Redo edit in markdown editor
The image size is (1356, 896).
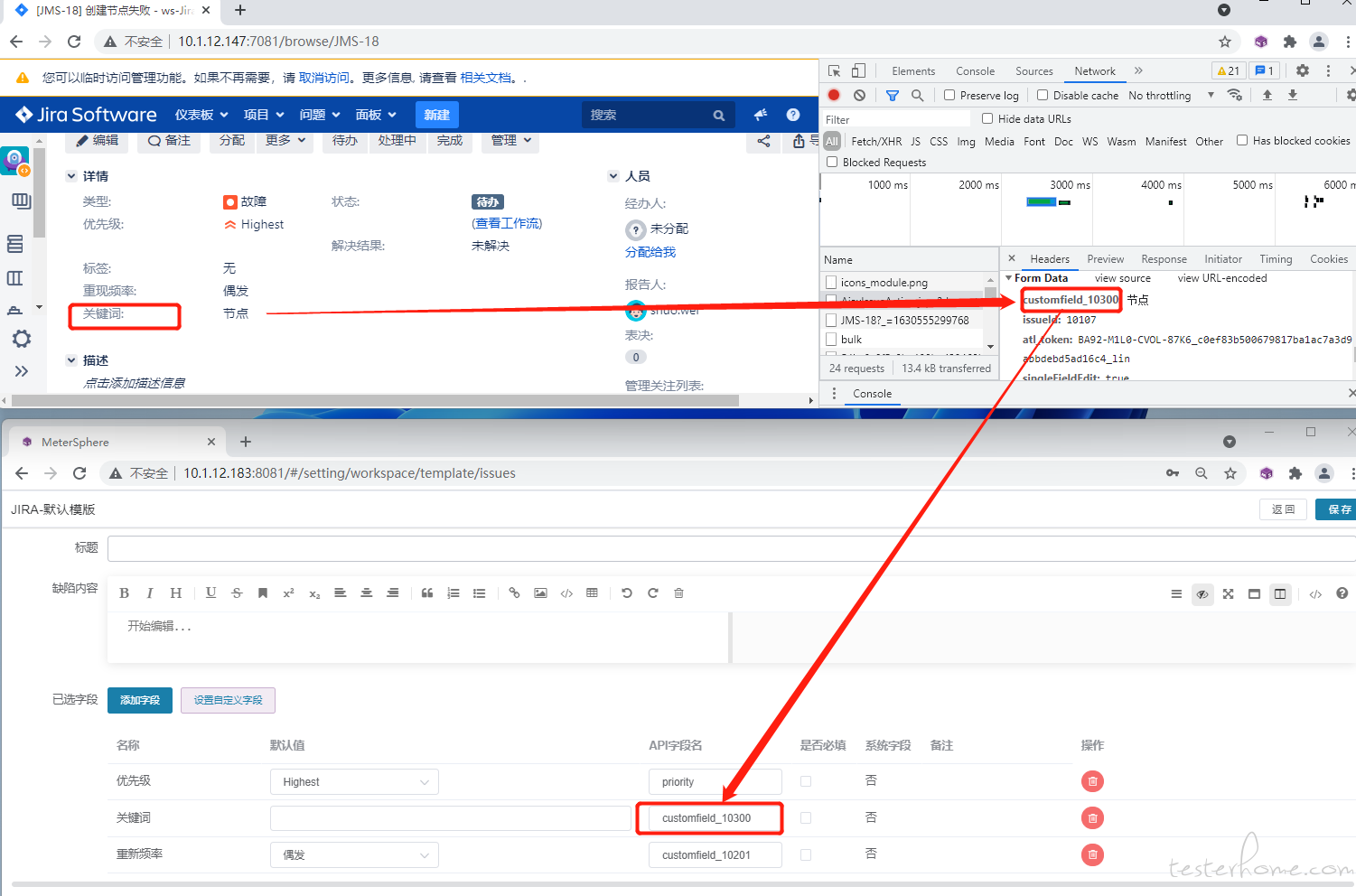(653, 593)
